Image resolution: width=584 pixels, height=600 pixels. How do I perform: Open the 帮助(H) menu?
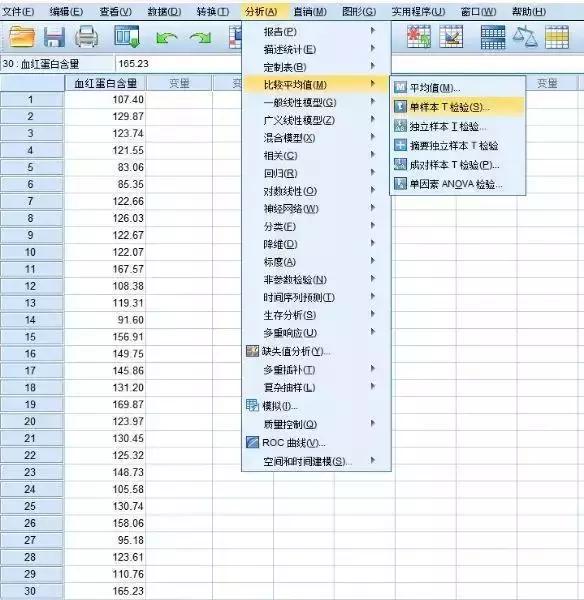coord(529,11)
